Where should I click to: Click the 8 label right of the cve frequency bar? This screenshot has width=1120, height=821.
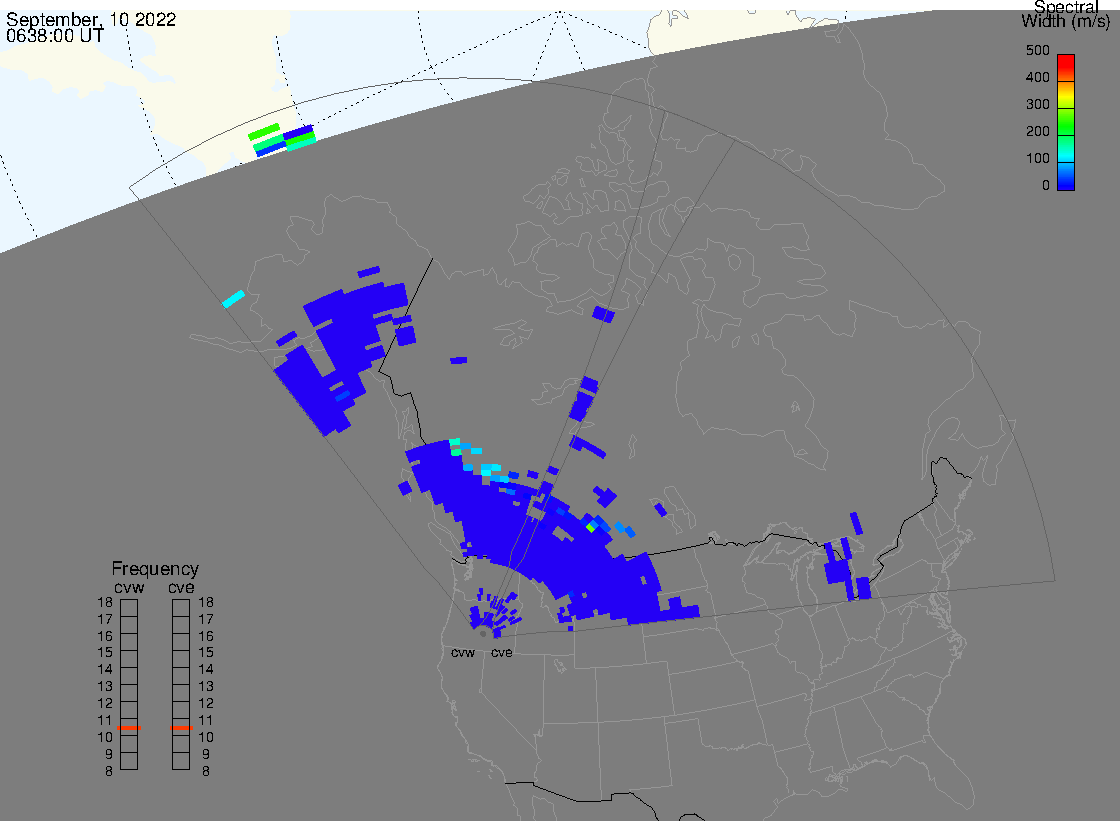point(206,771)
